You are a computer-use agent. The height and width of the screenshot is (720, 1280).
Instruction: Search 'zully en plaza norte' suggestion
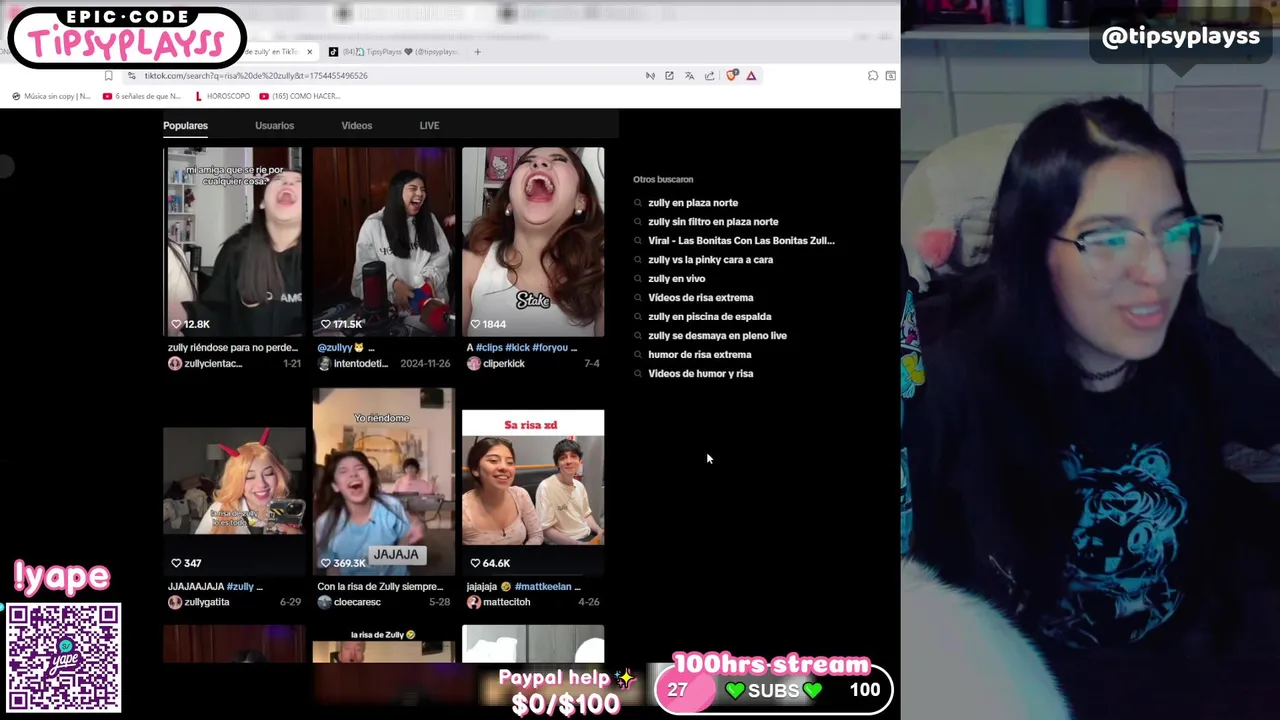[x=693, y=203]
